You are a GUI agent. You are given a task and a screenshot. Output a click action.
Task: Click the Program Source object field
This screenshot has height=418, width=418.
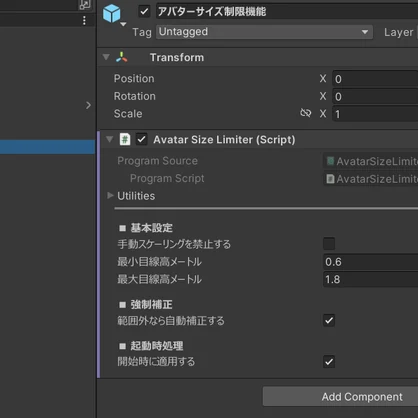371,161
